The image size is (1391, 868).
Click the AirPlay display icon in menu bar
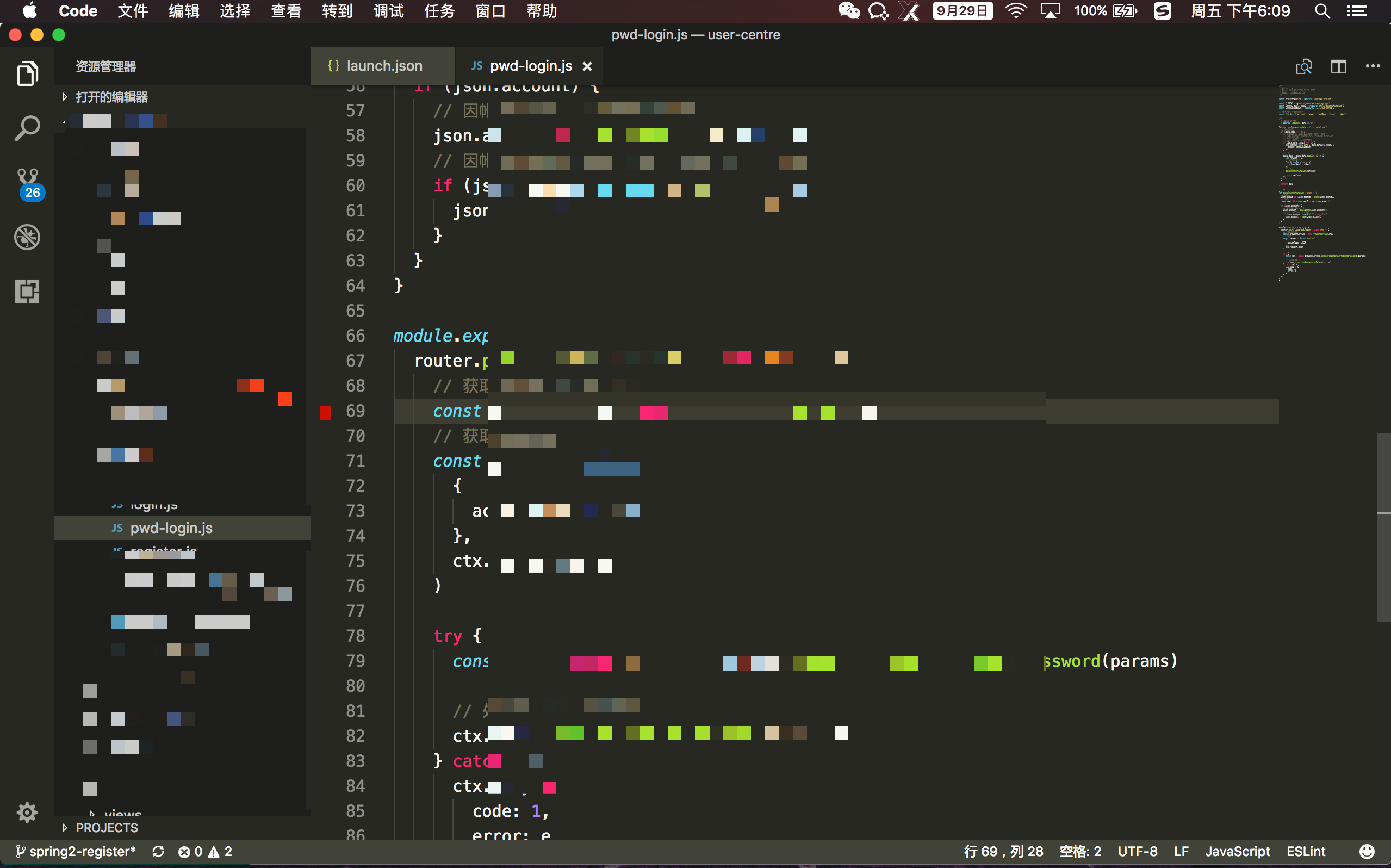(x=1050, y=11)
